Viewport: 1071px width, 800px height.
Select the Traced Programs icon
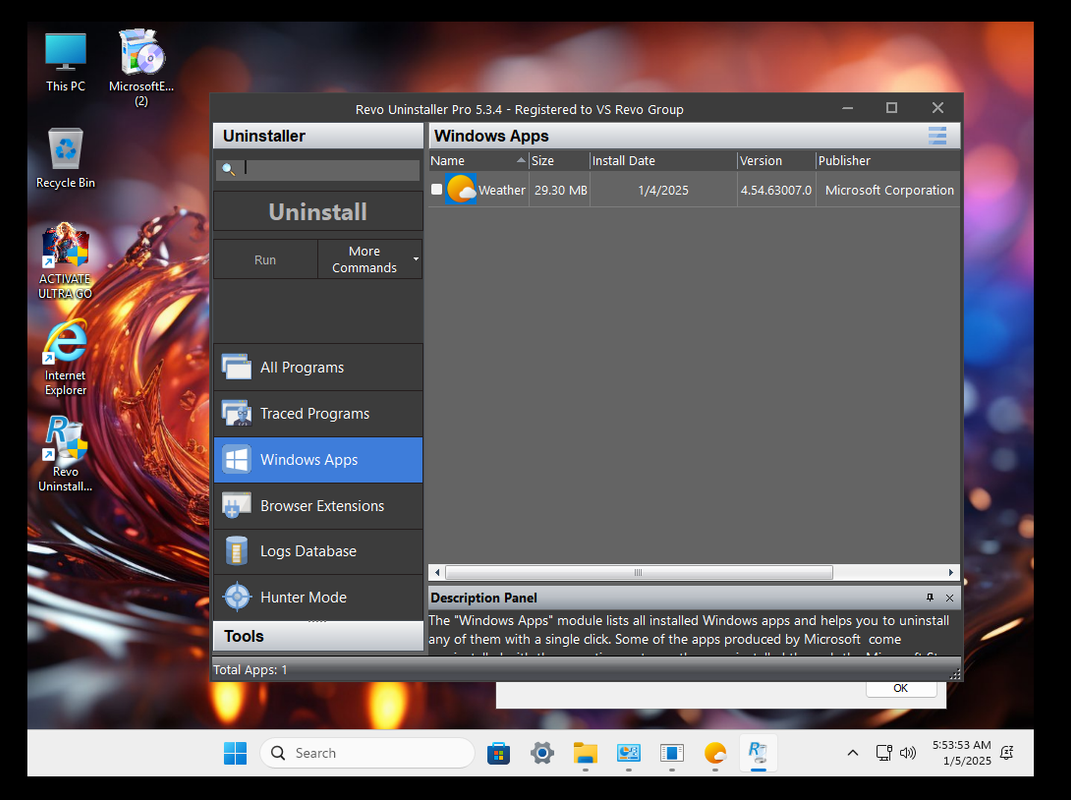click(236, 413)
